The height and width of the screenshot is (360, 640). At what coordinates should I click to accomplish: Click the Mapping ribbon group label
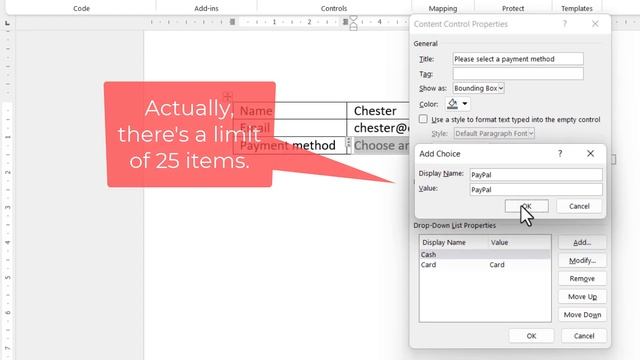(443, 8)
